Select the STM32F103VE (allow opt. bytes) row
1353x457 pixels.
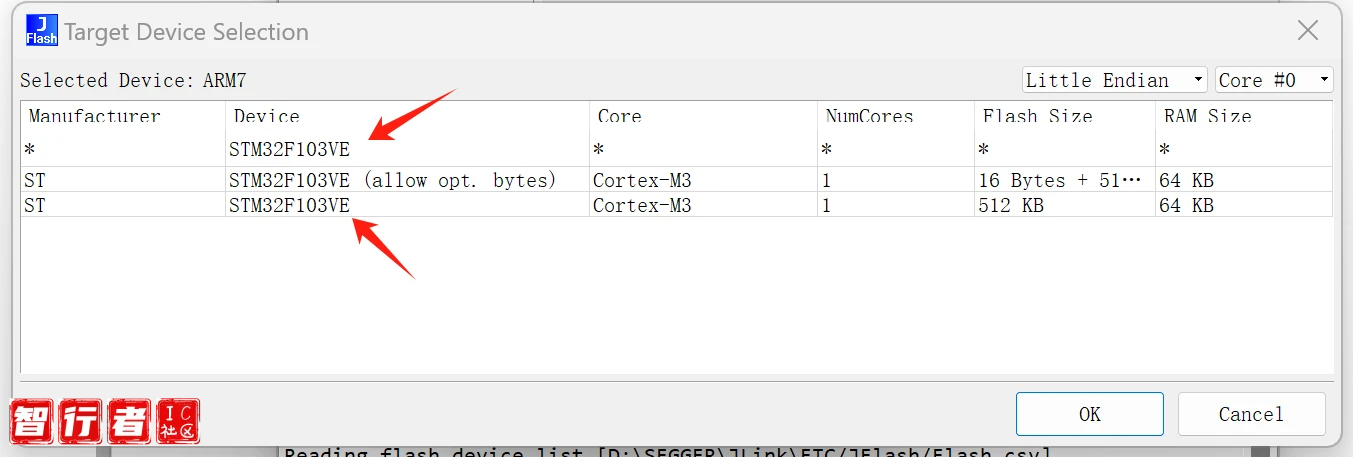[392, 181]
